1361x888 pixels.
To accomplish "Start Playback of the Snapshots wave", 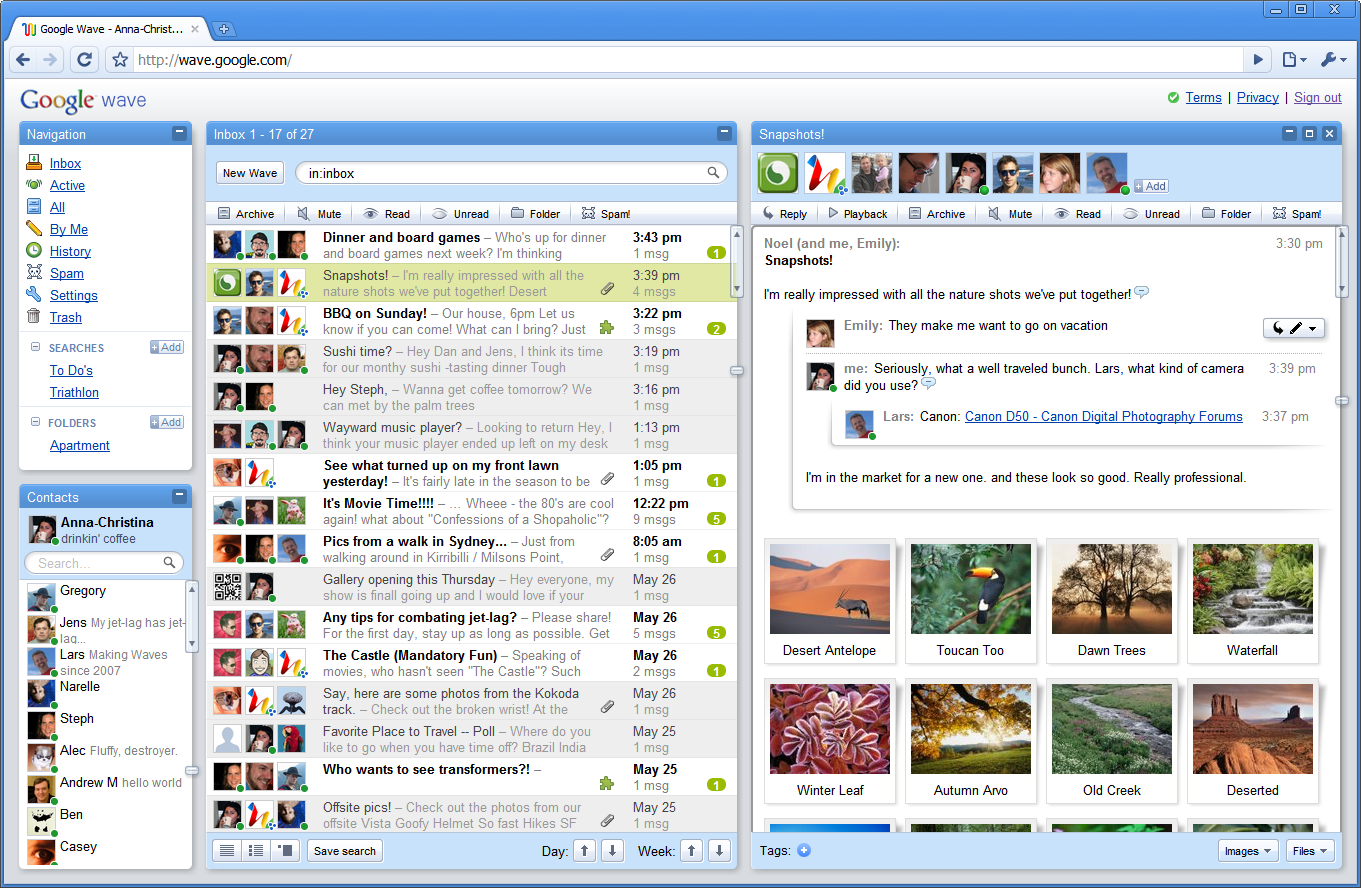I will click(x=857, y=213).
